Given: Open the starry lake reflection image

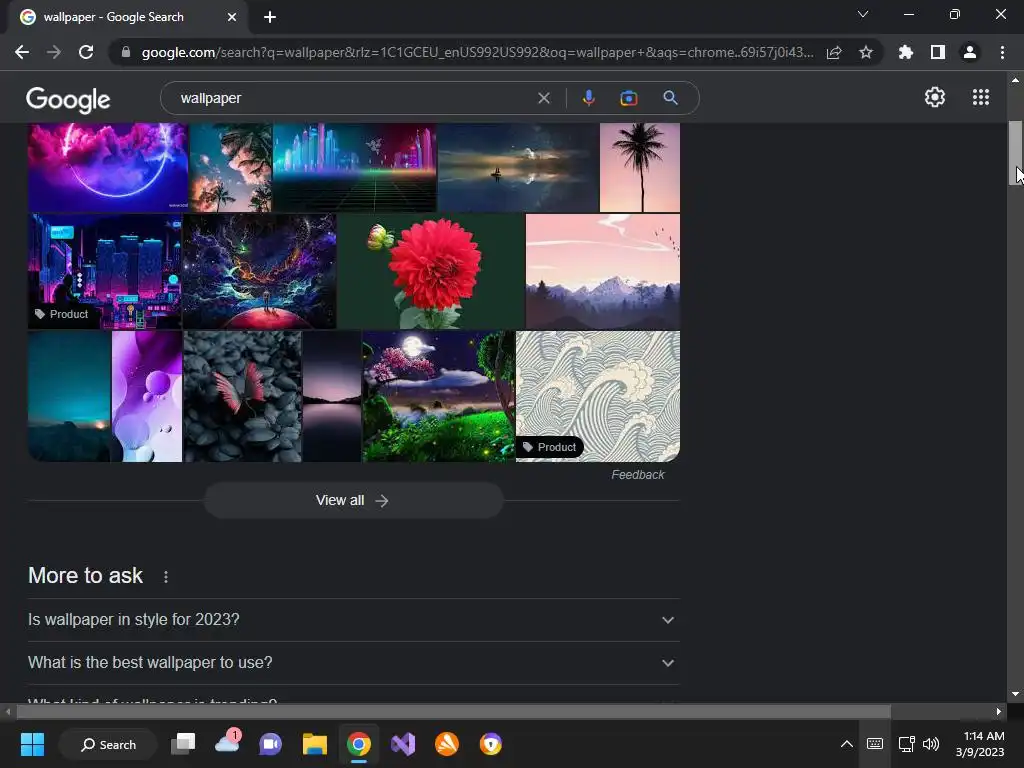Looking at the screenshot, I should click(x=518, y=167).
